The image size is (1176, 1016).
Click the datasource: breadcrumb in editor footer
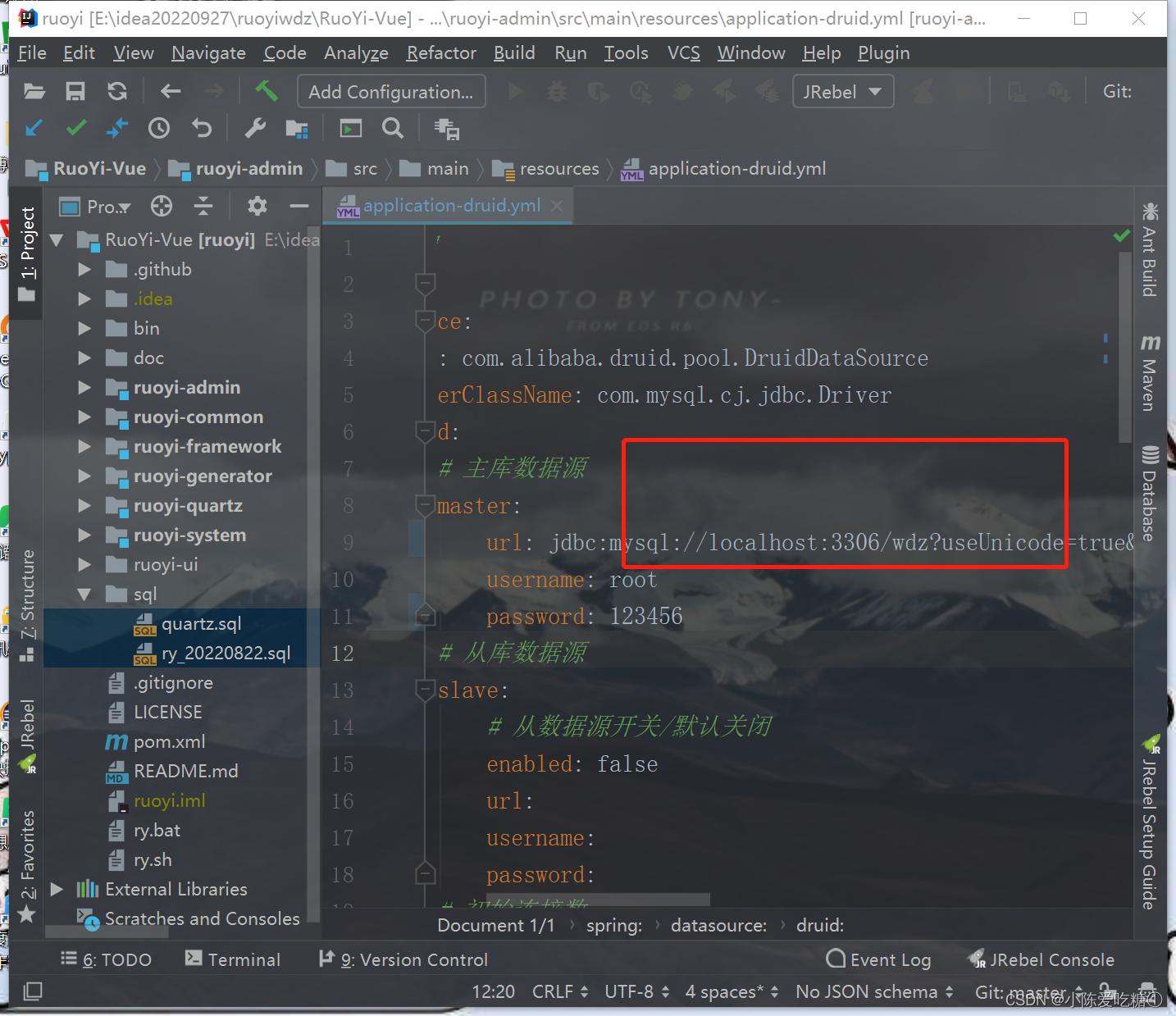(x=718, y=925)
